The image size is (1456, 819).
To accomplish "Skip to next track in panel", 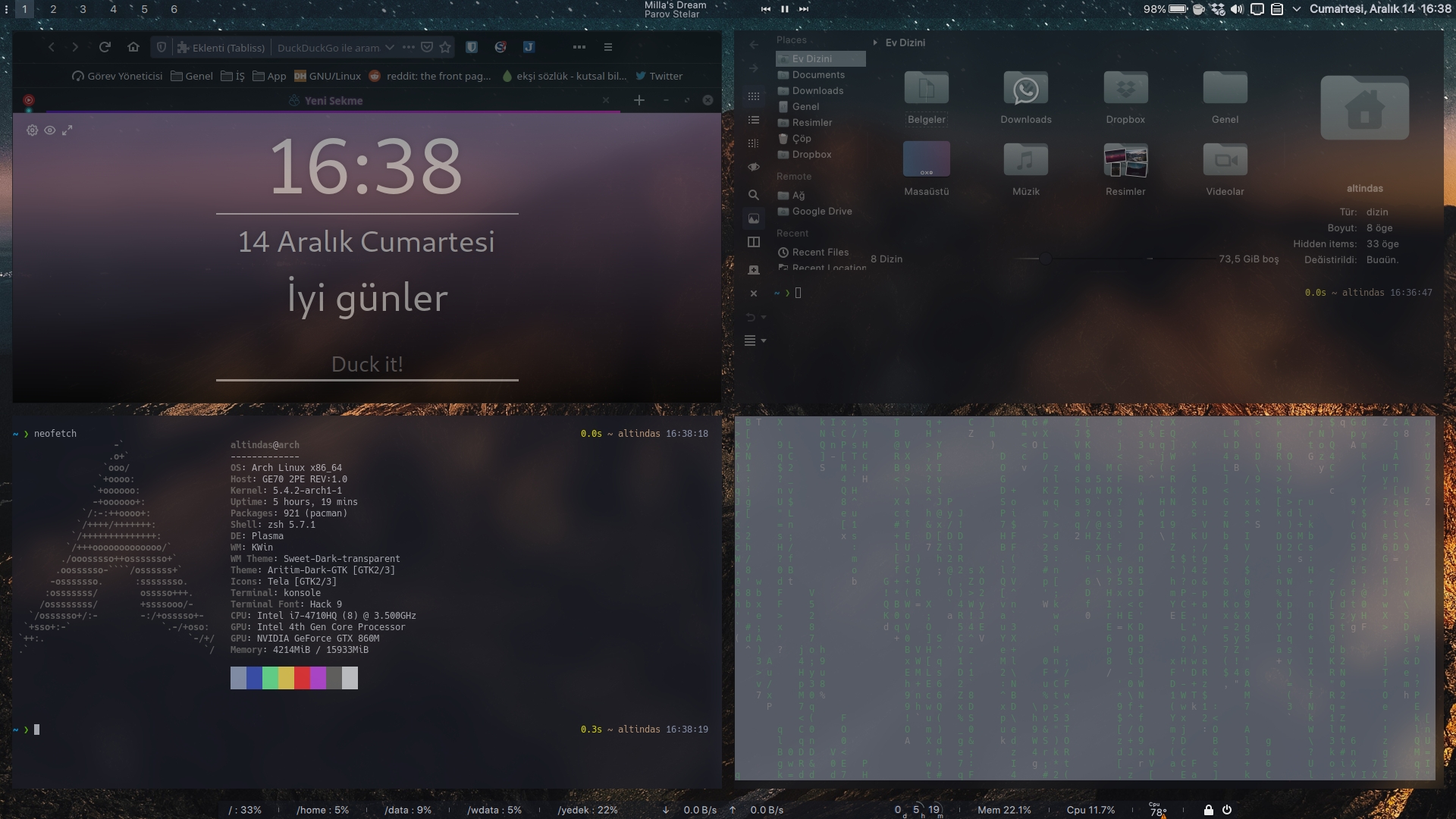I will pyautogui.click(x=804, y=9).
